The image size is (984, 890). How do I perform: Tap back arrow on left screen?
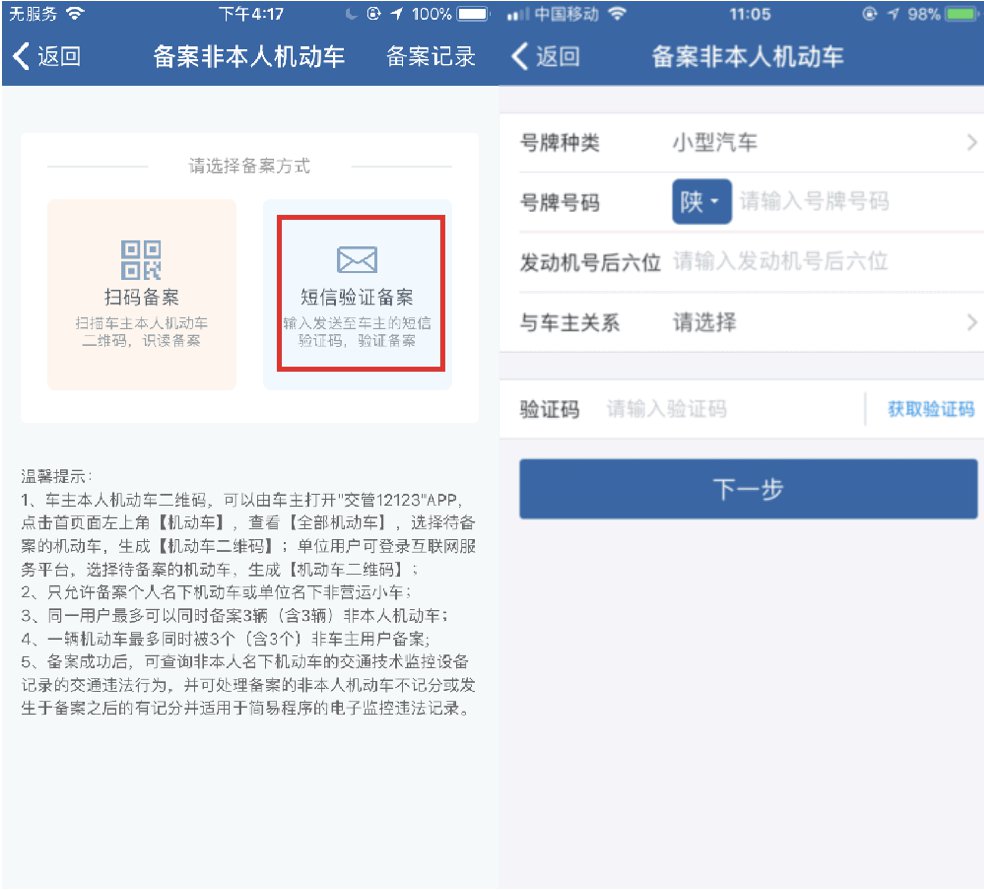coord(21,56)
